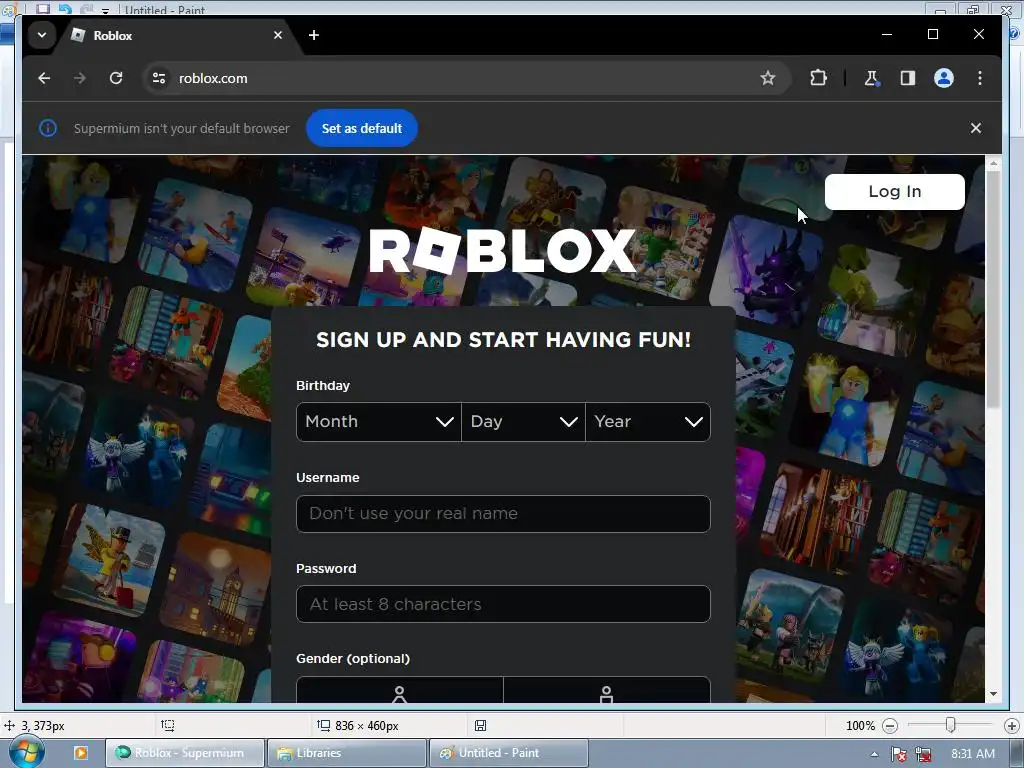Image resolution: width=1024 pixels, height=768 pixels.
Task: Go back using the browser back arrow
Action: click(44, 78)
